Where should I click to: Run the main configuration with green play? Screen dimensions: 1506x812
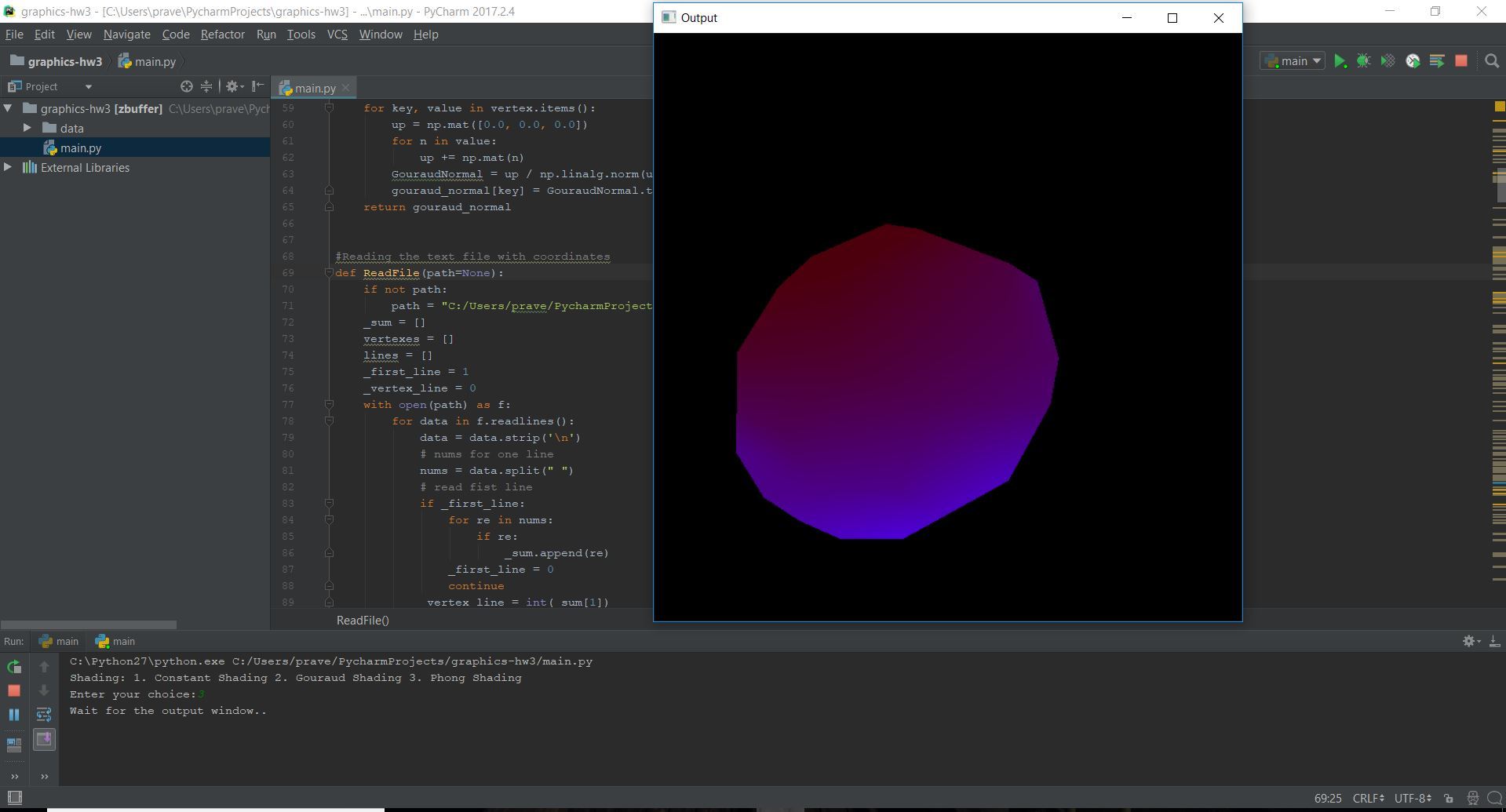(1340, 61)
